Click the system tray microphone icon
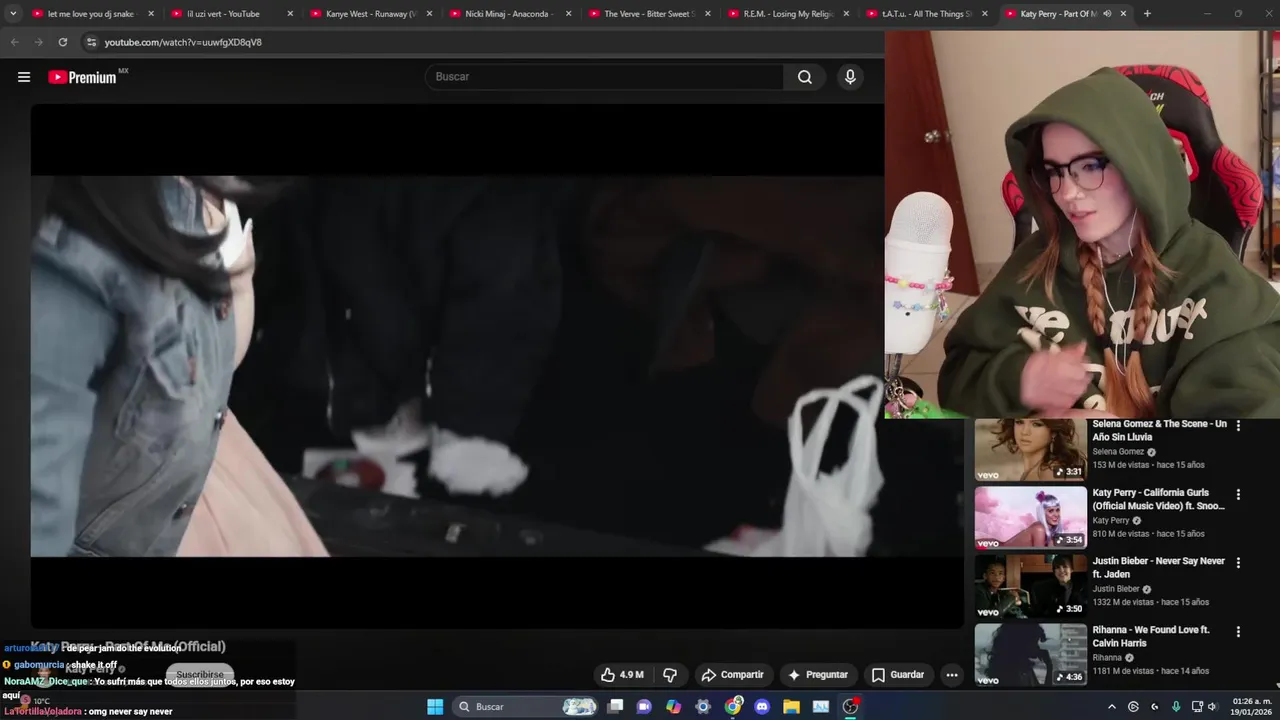This screenshot has height=720, width=1280. click(1176, 707)
